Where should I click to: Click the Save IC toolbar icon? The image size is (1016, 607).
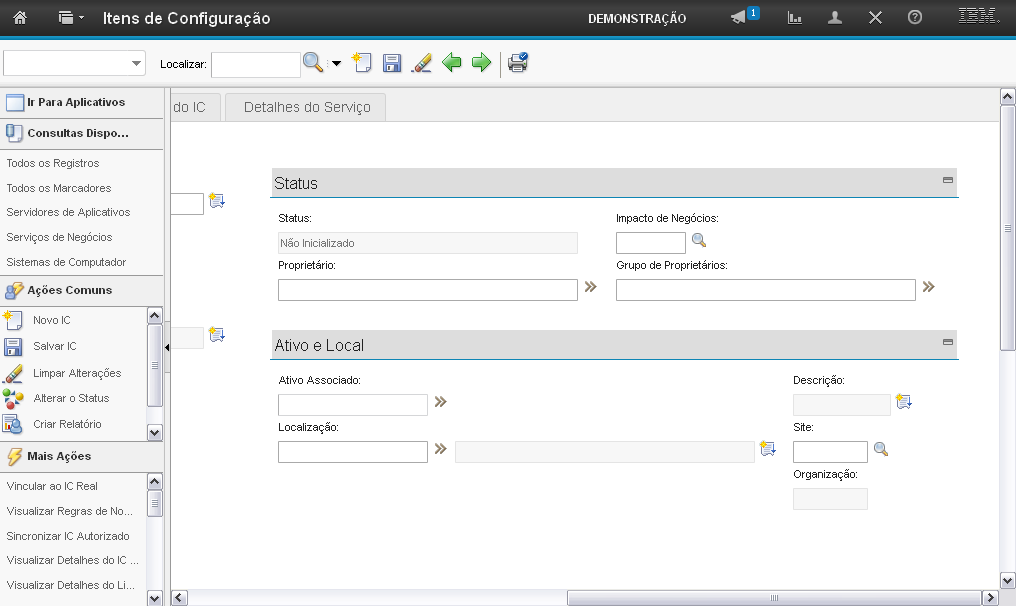392,64
